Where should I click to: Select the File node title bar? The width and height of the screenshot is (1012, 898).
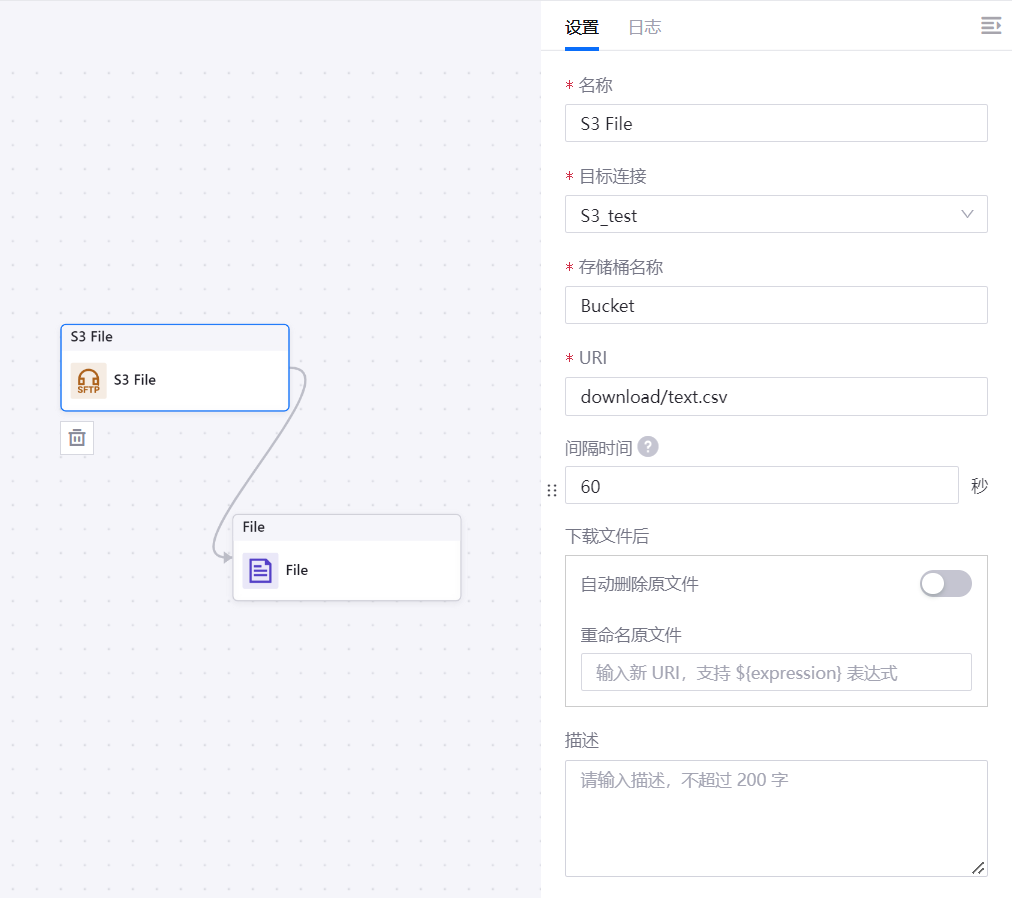click(x=346, y=527)
